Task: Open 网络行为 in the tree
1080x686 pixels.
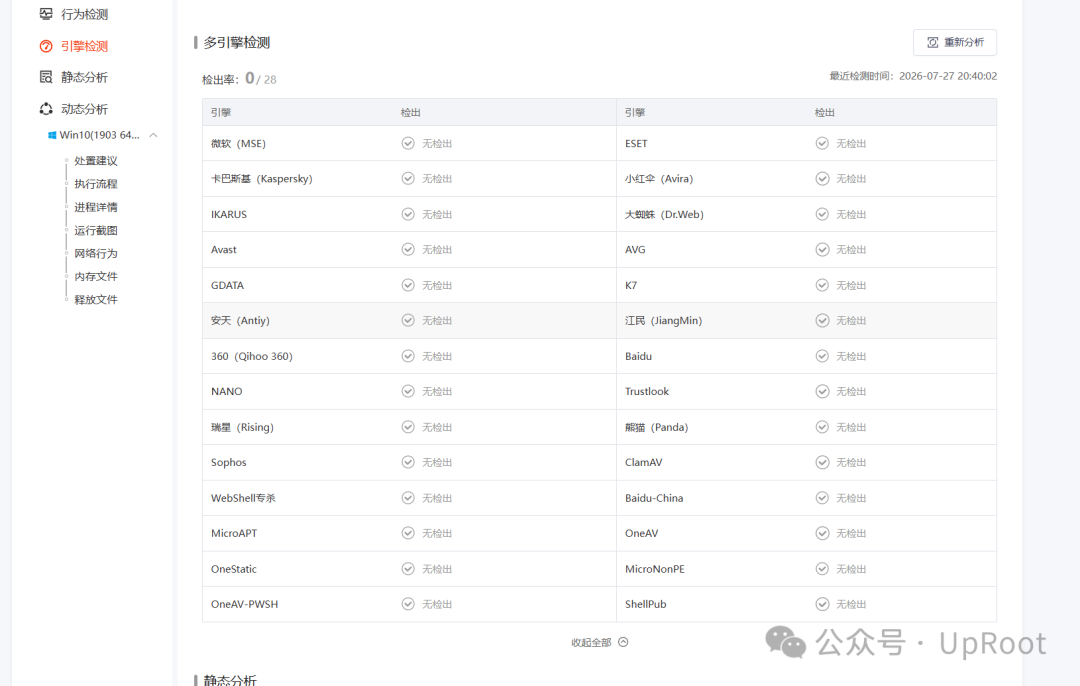Action: (x=96, y=253)
